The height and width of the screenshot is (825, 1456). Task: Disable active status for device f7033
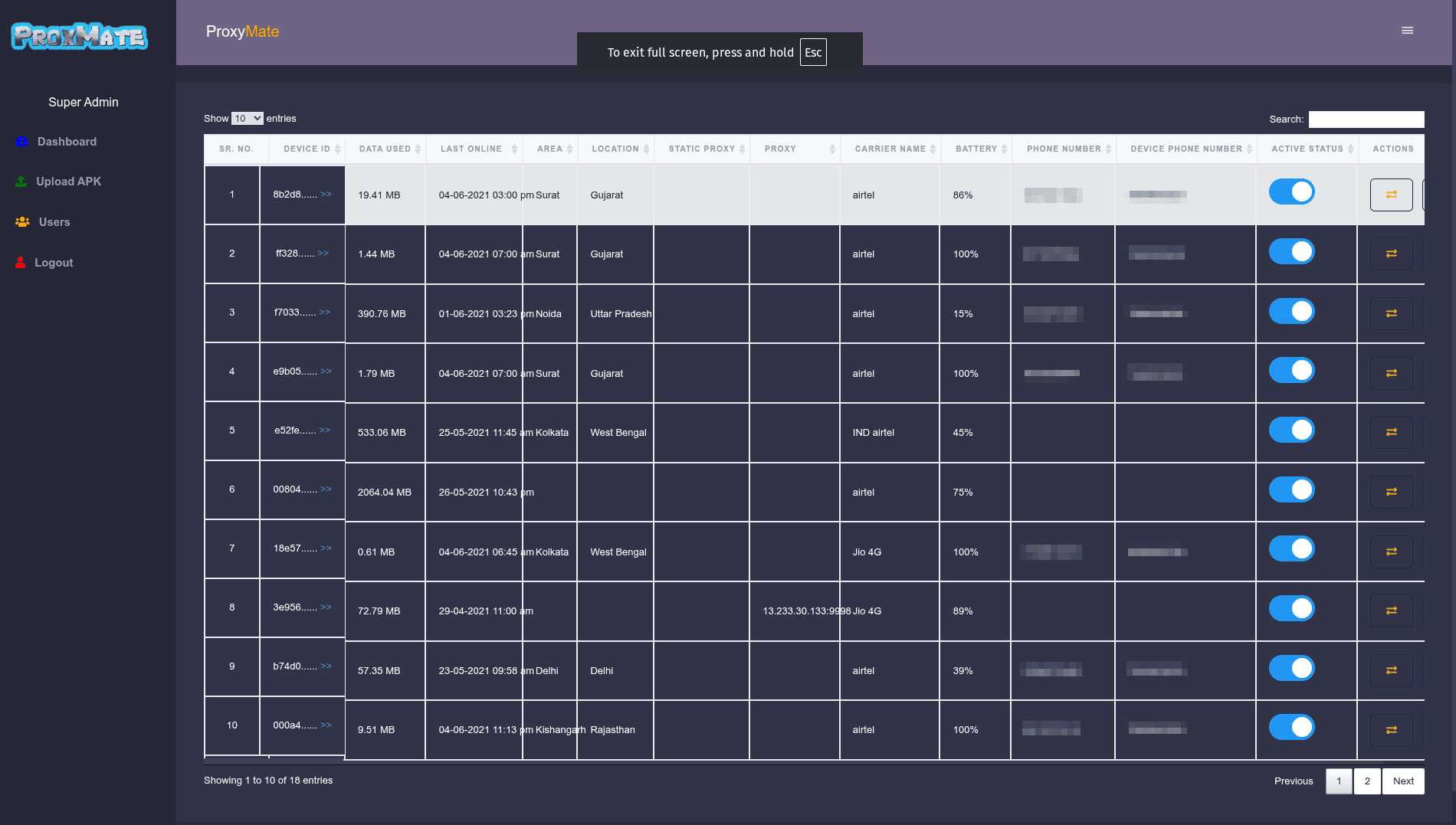click(x=1291, y=311)
